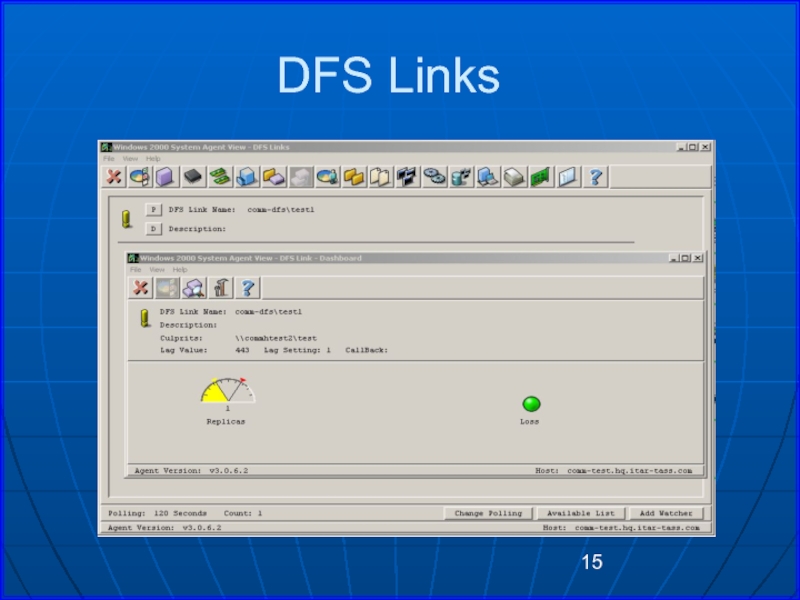This screenshot has width=800, height=600.
Task: Click the green network card icon
Action: 541,177
